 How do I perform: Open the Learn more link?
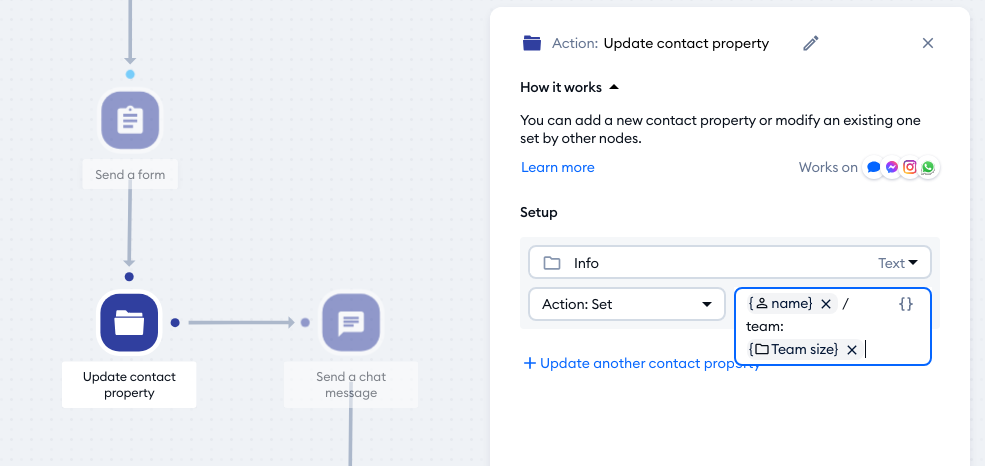coord(557,167)
